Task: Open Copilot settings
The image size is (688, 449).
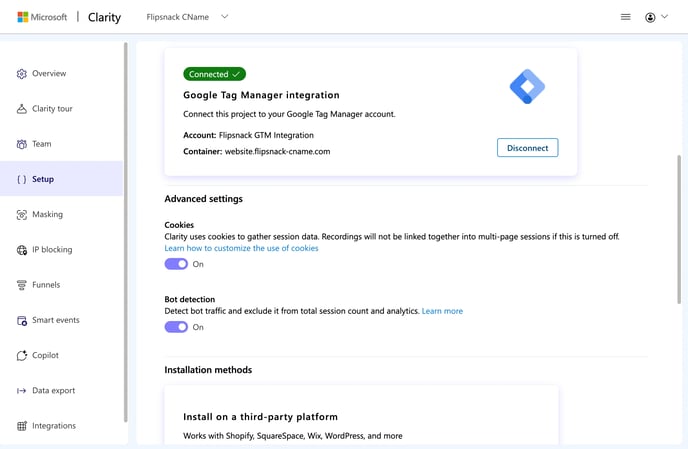Action: [x=61, y=356]
